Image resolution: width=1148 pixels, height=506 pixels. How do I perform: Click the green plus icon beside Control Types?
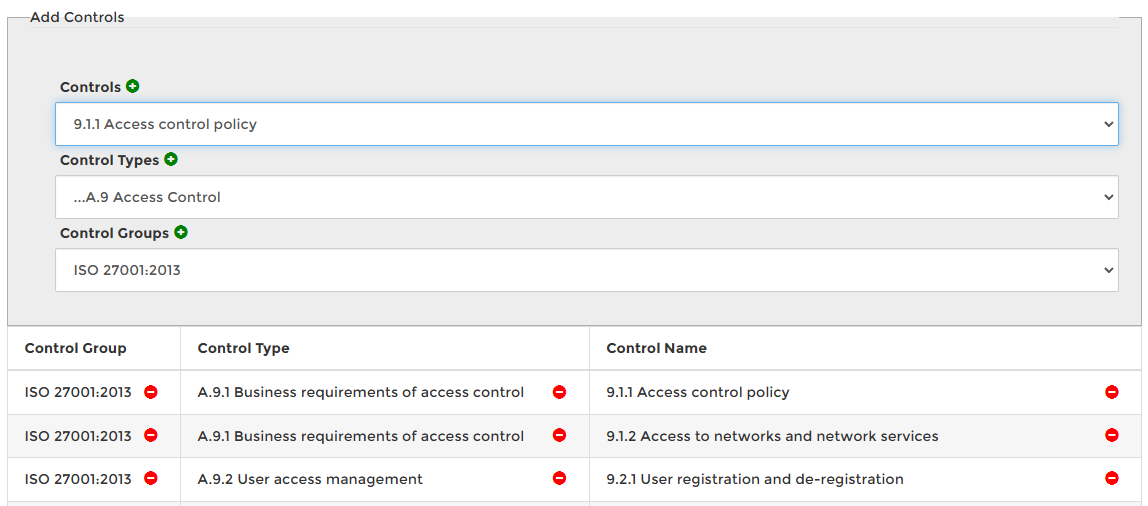(x=171, y=160)
